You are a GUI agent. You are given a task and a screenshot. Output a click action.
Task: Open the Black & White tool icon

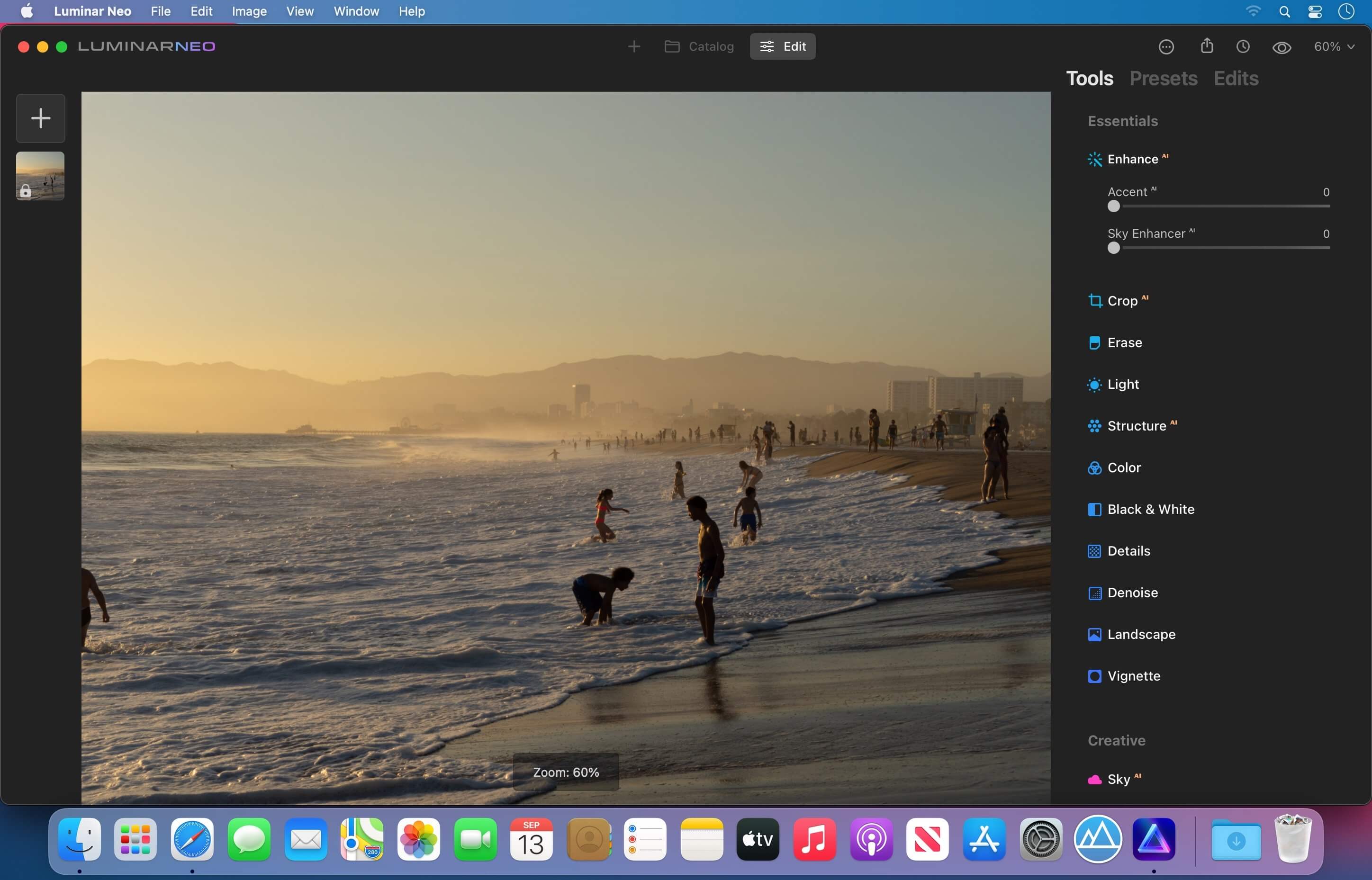point(1094,509)
